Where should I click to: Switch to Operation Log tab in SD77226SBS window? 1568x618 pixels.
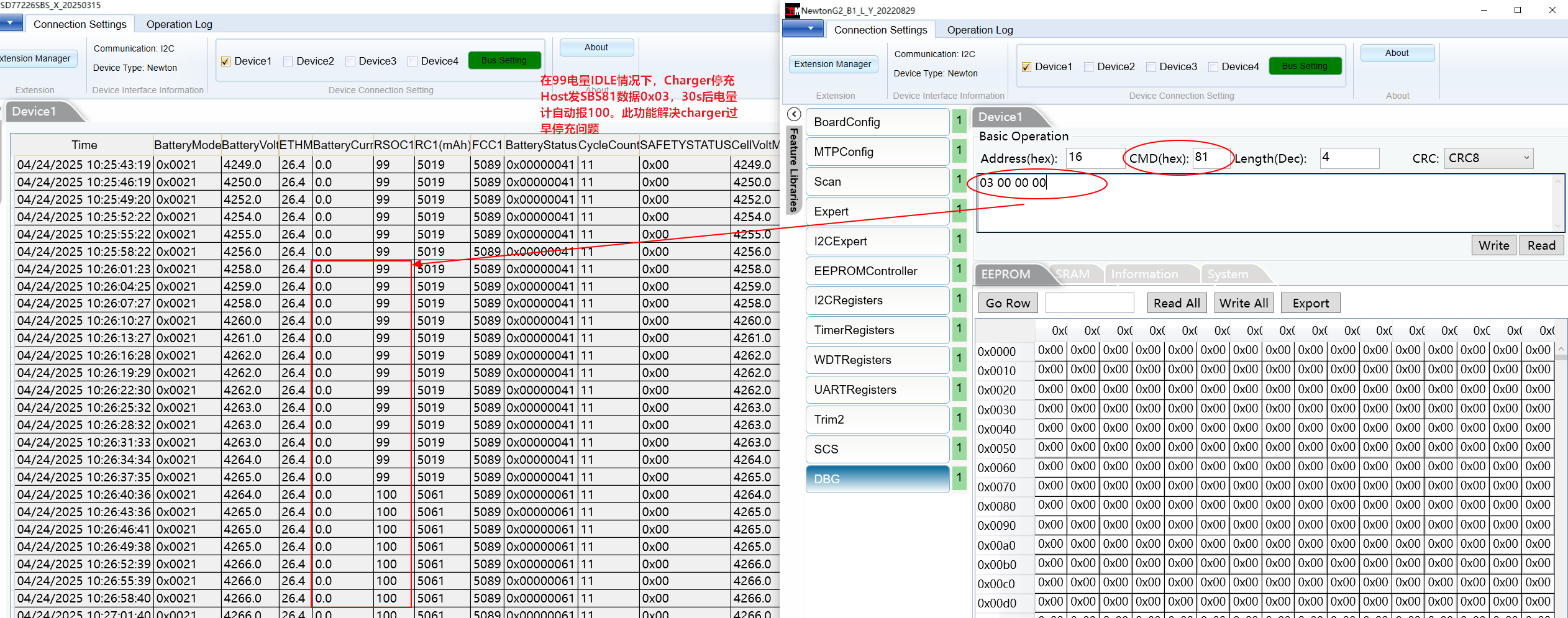pyautogui.click(x=179, y=24)
